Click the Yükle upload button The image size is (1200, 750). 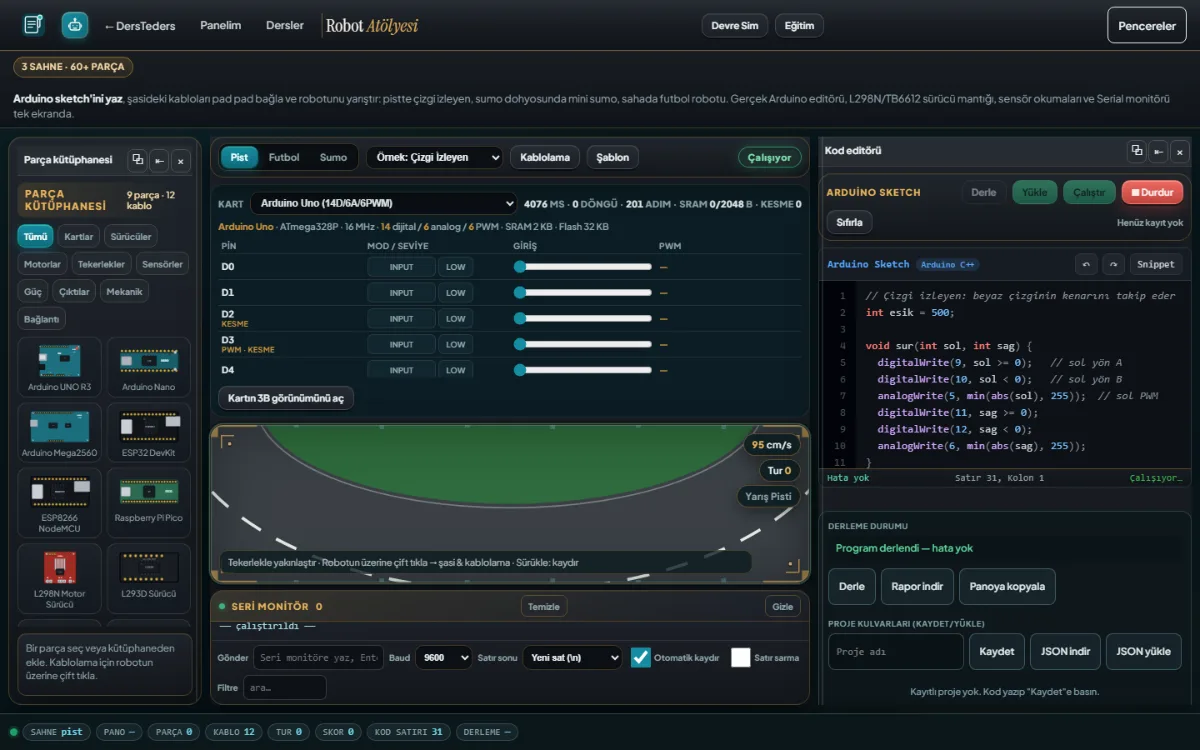pos(1035,192)
